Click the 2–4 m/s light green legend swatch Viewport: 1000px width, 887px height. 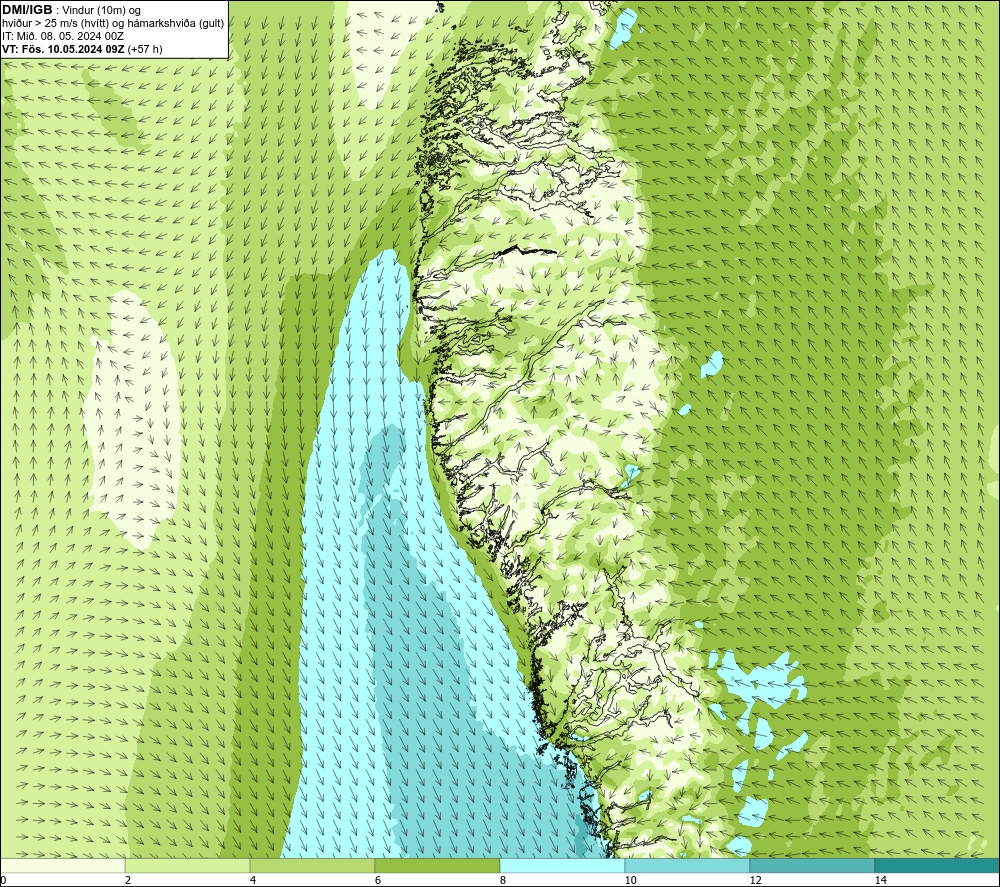tap(188, 865)
